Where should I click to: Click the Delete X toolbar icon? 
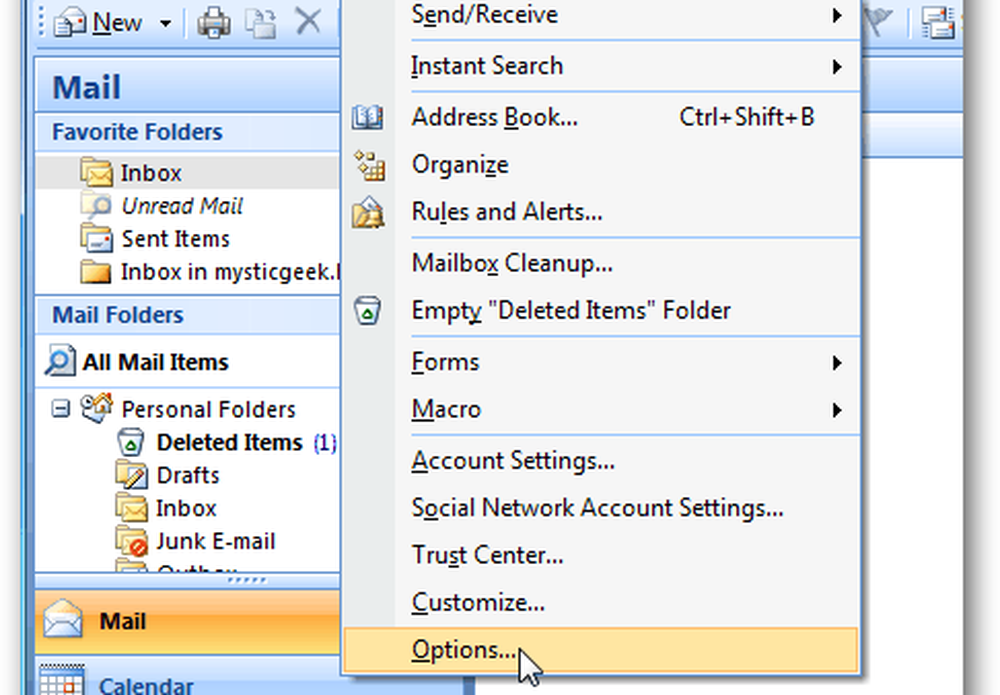308,22
